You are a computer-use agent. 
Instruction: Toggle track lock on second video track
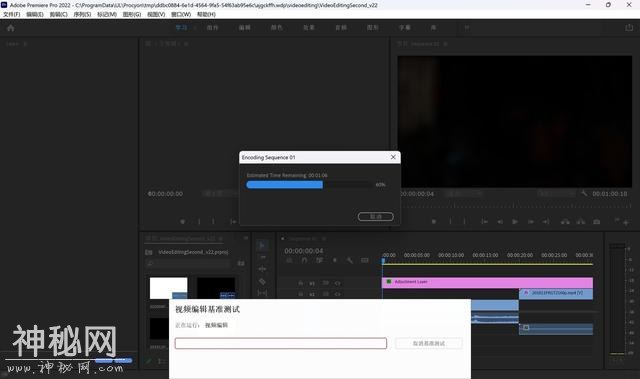click(300, 294)
